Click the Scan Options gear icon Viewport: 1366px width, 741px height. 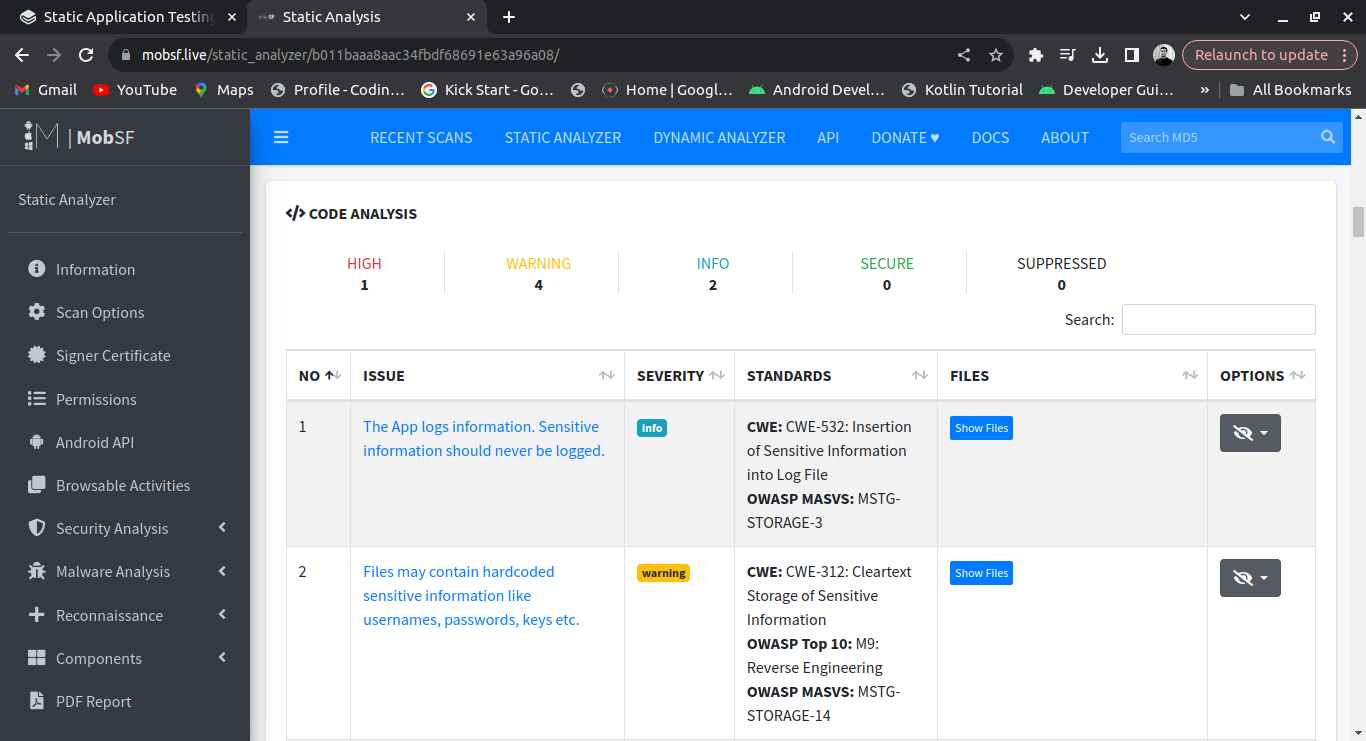click(37, 312)
